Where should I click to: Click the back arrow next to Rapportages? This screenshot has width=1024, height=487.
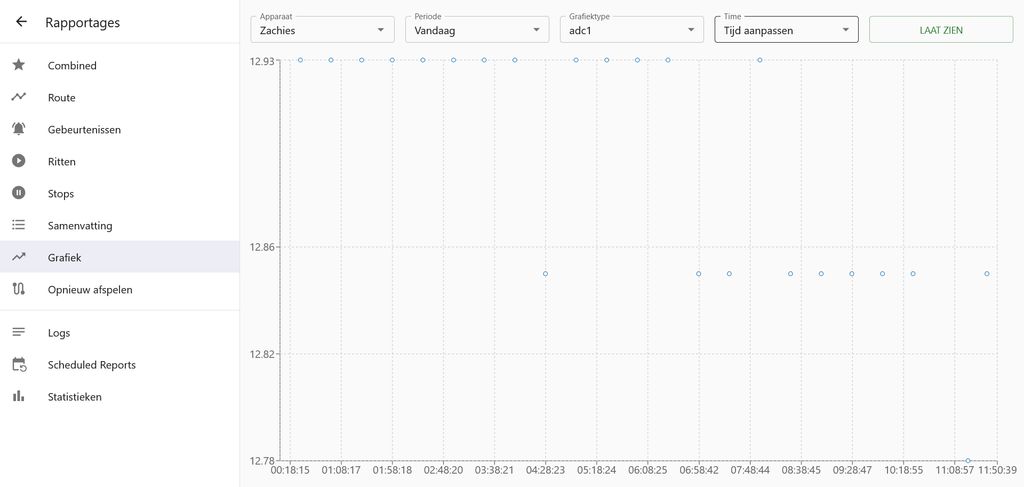click(x=21, y=22)
